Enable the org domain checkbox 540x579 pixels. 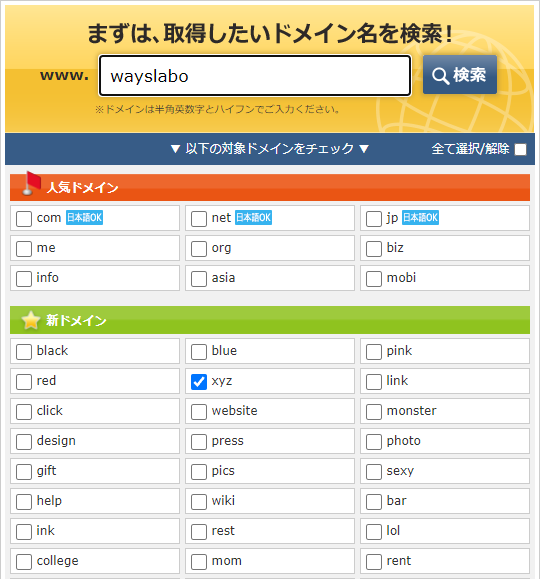pyautogui.click(x=199, y=249)
